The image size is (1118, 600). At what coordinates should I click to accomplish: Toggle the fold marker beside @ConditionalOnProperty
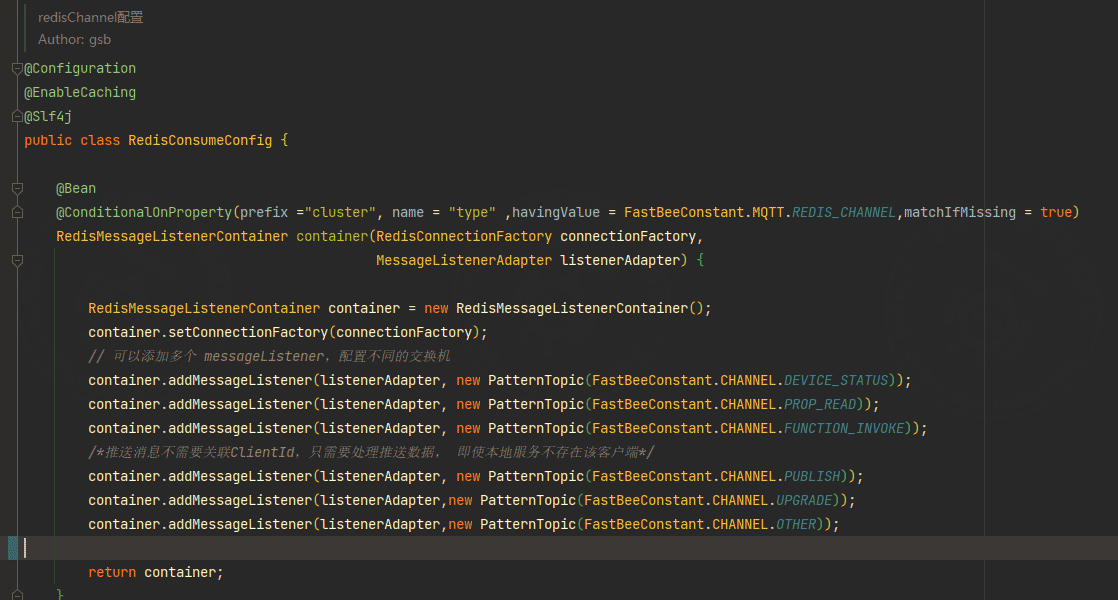[x=17, y=212]
